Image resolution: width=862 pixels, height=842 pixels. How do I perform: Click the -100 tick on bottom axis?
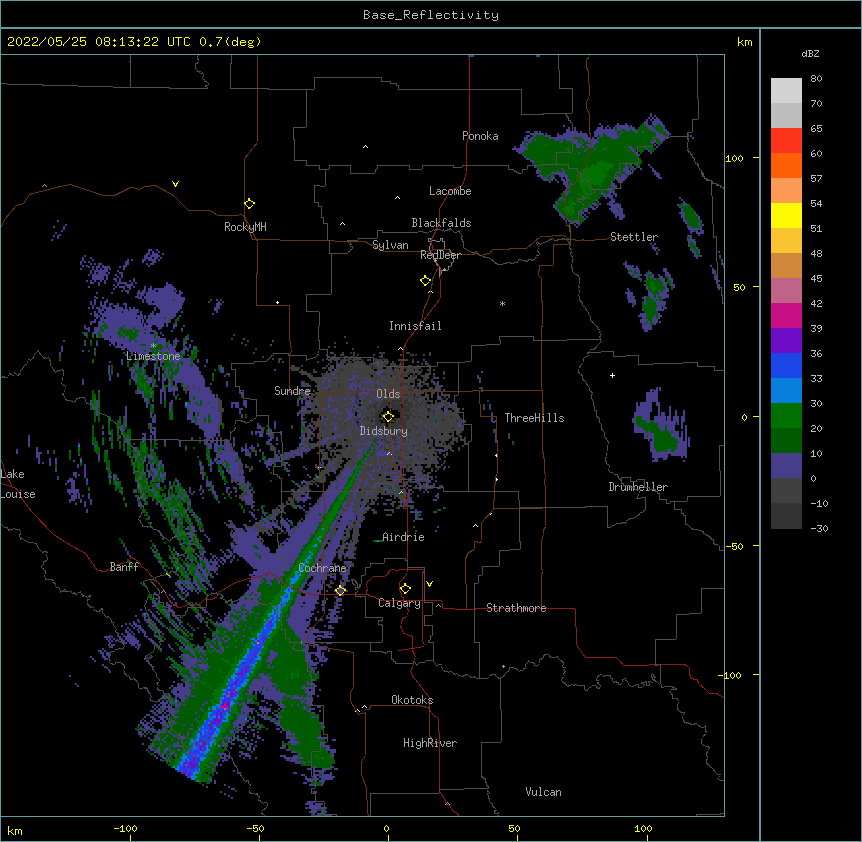click(126, 829)
